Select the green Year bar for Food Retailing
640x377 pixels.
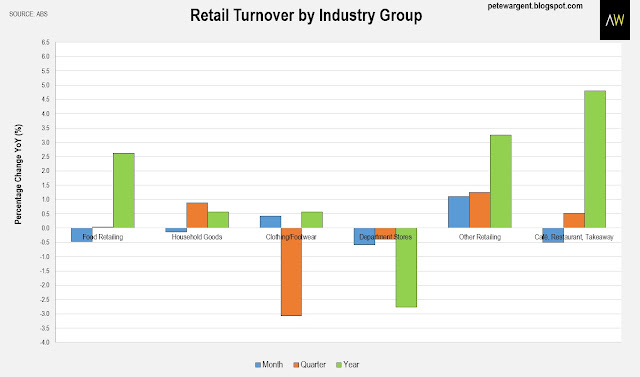(x=124, y=191)
